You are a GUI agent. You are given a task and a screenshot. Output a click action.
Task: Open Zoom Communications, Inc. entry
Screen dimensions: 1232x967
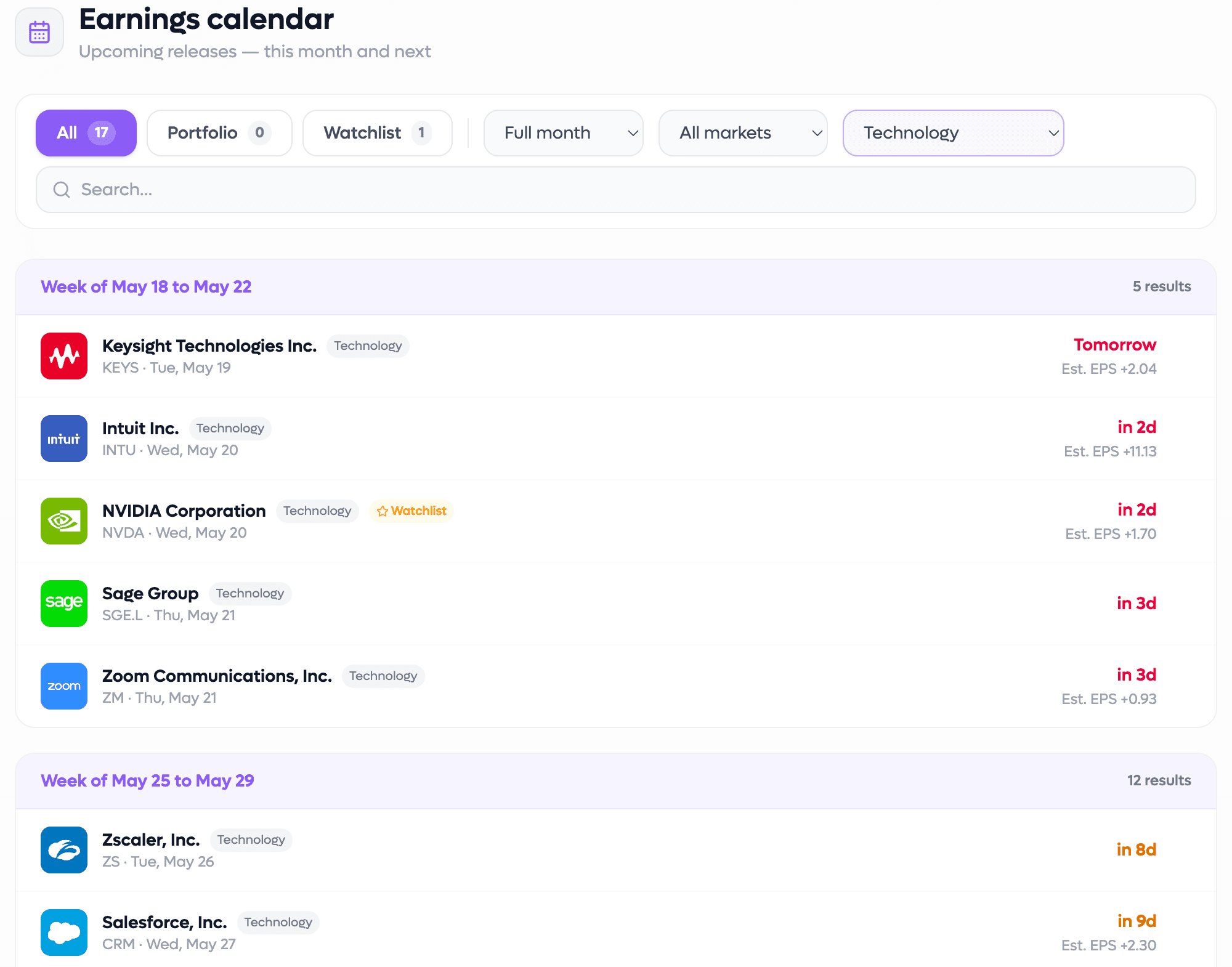click(x=616, y=686)
